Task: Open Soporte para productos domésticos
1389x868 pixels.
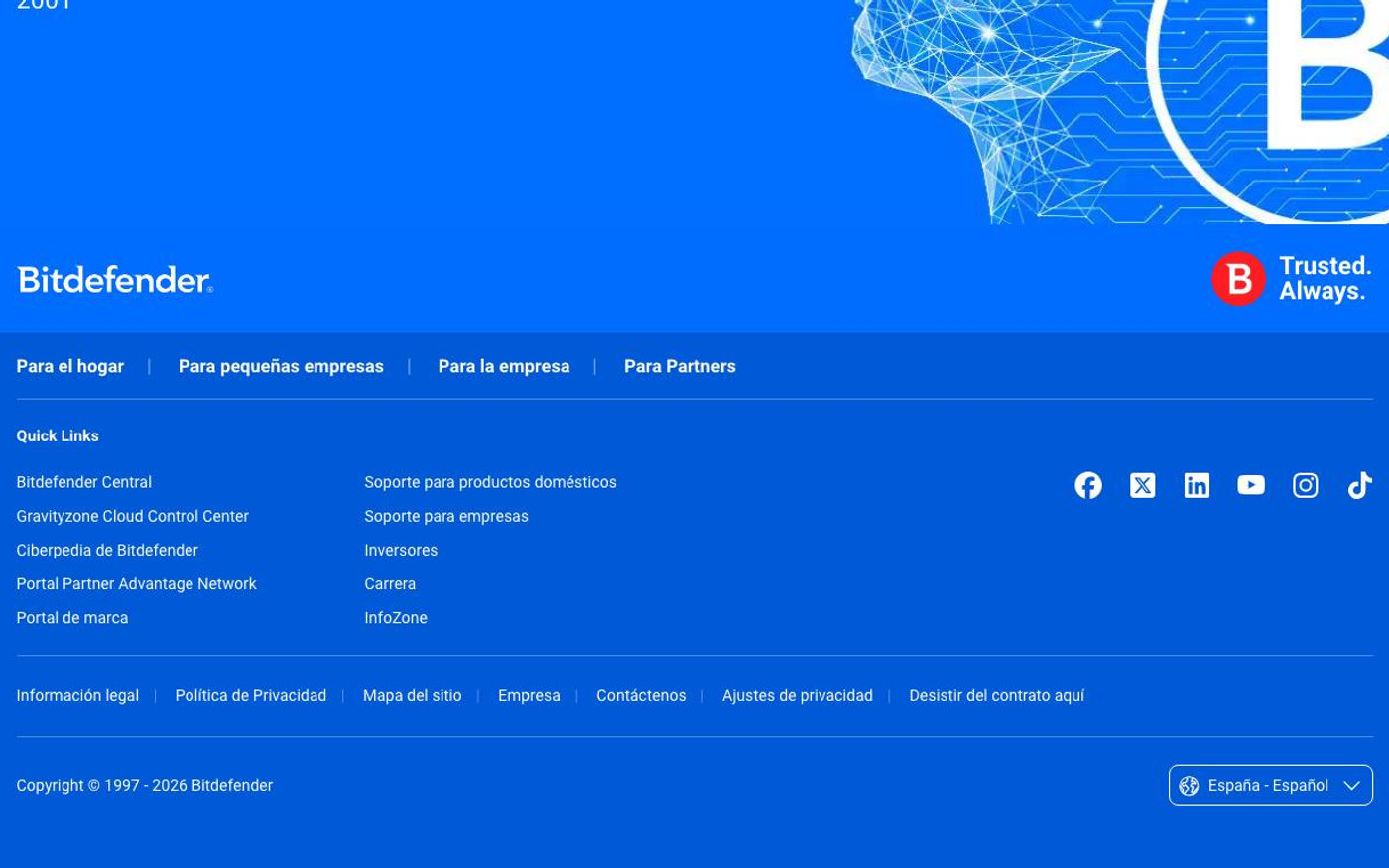Action: [490, 482]
